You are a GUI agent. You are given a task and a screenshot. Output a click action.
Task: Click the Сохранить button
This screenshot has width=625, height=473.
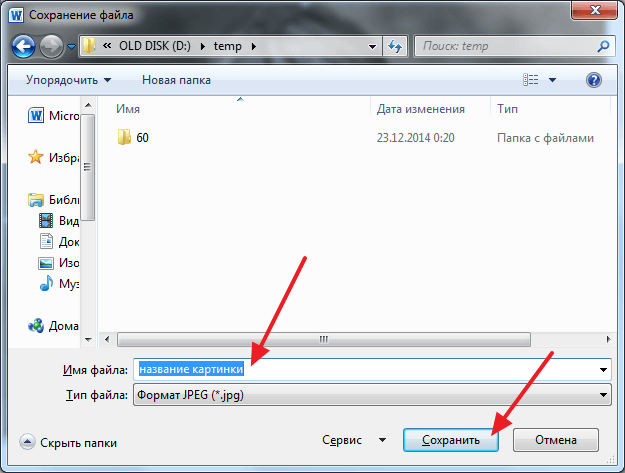[451, 440]
